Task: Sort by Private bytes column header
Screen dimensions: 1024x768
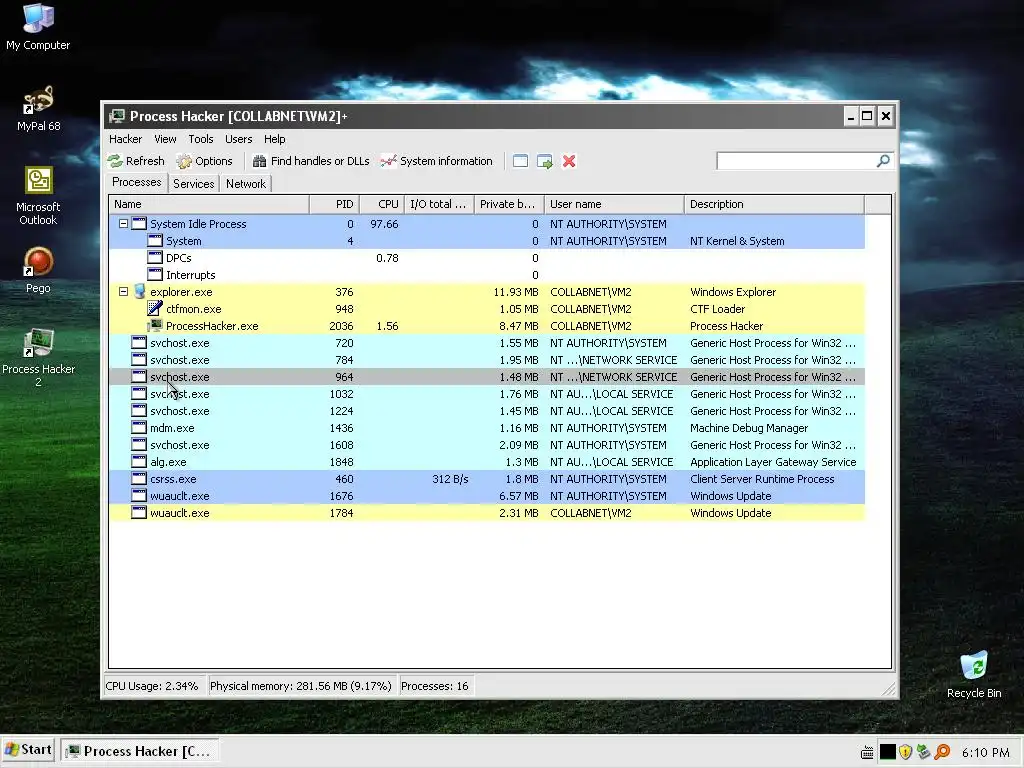Action: coord(509,204)
